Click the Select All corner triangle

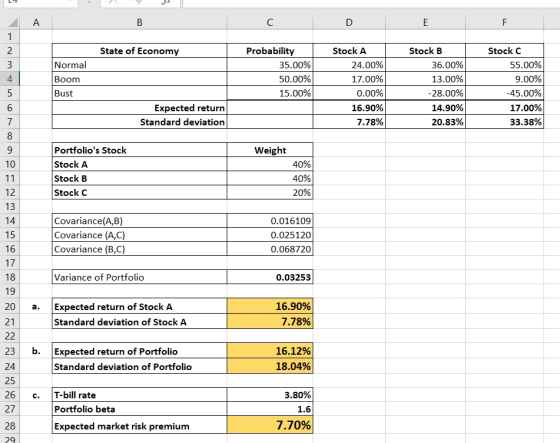pos(13,23)
